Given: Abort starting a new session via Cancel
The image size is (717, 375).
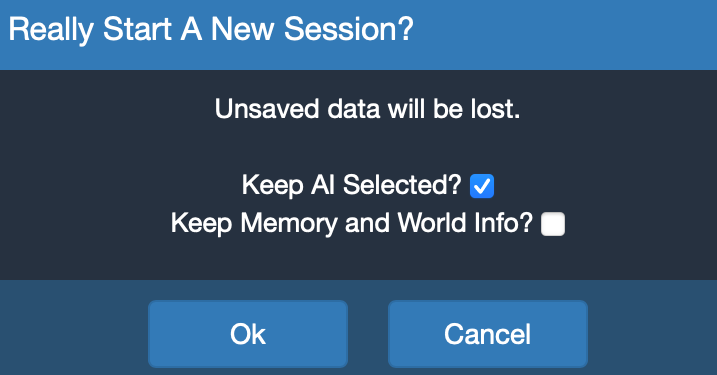Looking at the screenshot, I should (487, 334).
